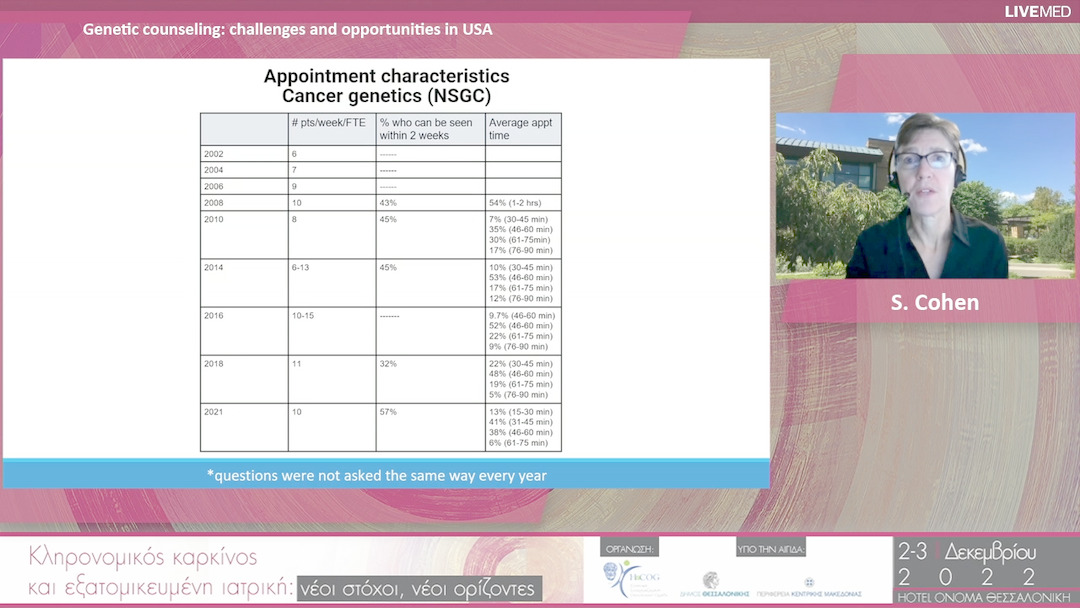Click the '*questions were not asked the same way' footnote
This screenshot has height=608, width=1080.
(x=377, y=476)
